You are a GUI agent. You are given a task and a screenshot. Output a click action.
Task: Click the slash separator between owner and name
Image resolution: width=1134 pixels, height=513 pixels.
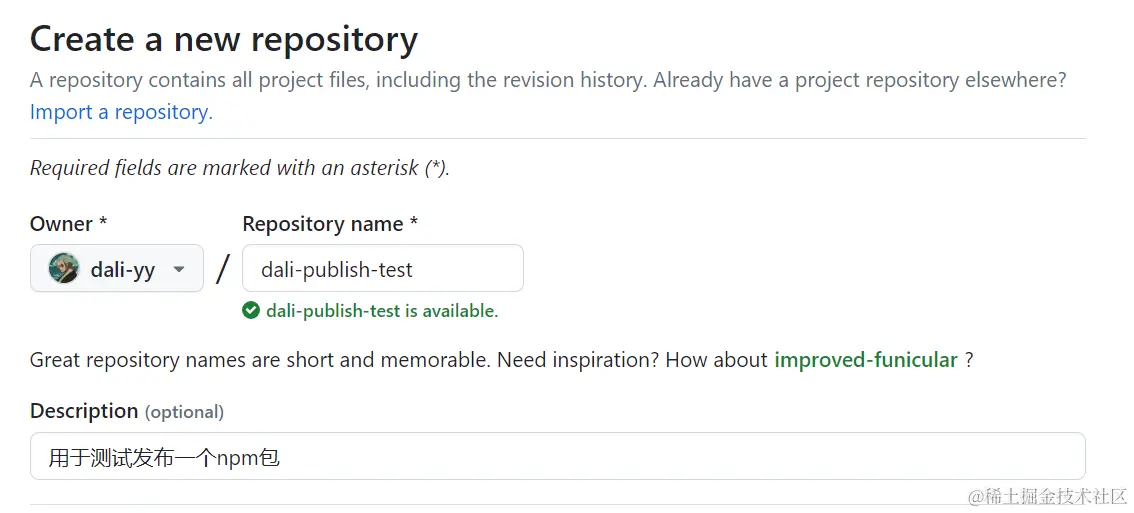point(223,268)
